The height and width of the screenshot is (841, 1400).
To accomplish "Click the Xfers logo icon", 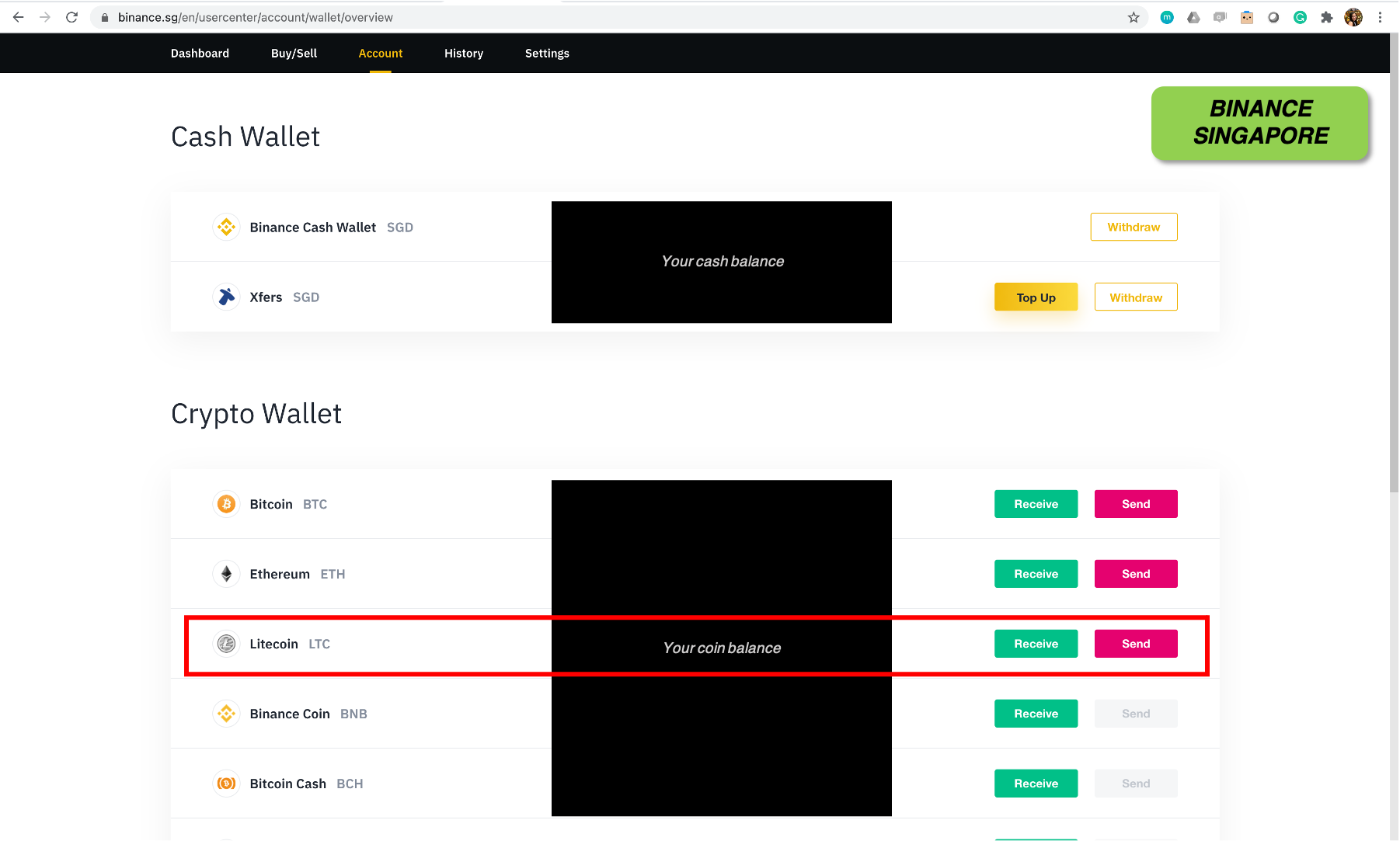I will click(226, 297).
